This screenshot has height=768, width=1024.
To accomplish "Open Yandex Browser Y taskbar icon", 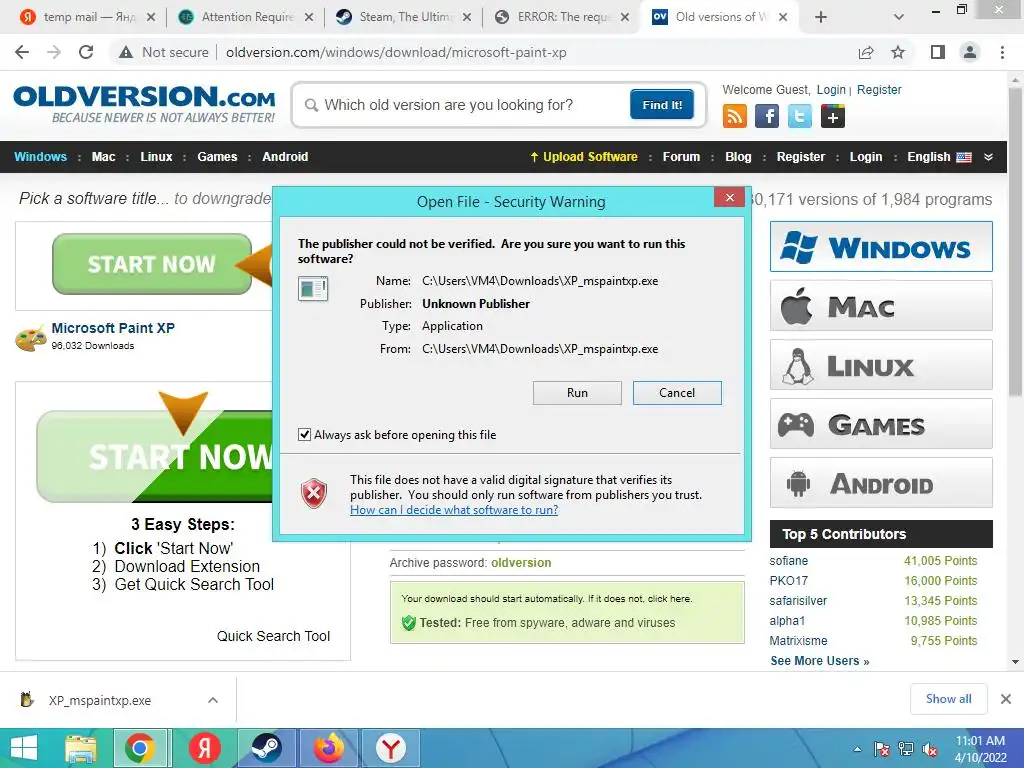I will point(391,748).
